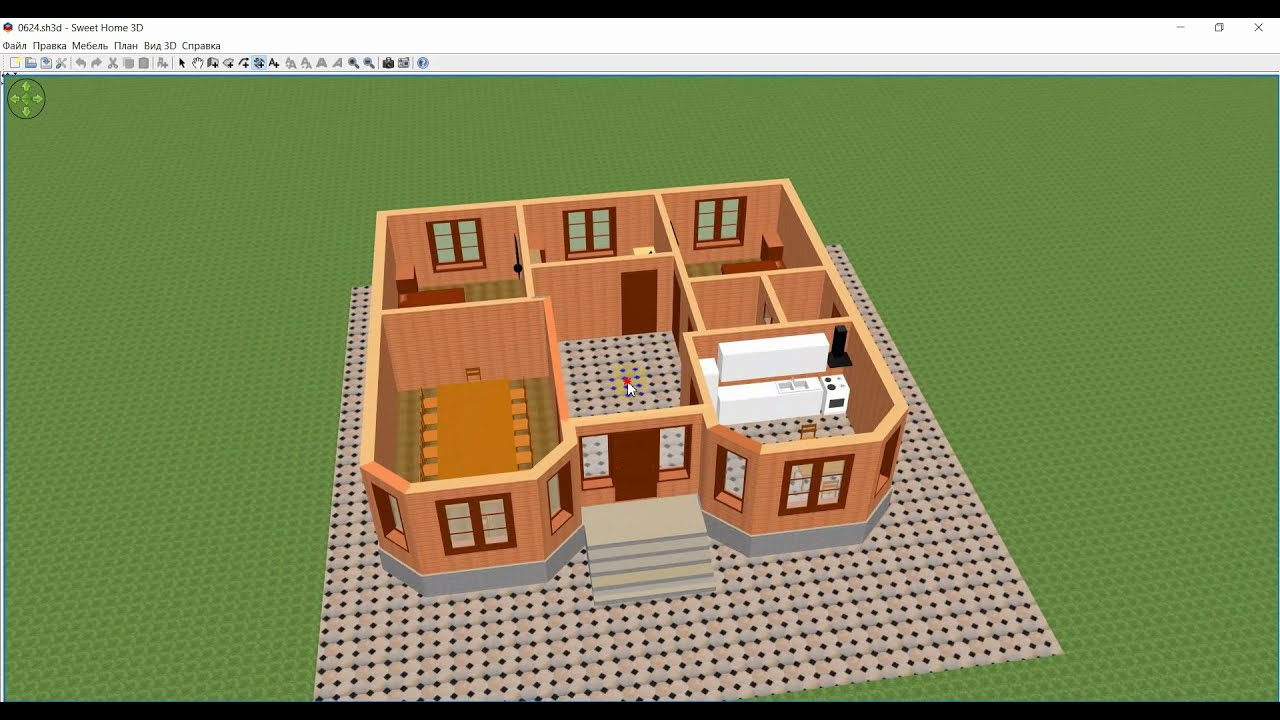Open the Правка menu

50,46
